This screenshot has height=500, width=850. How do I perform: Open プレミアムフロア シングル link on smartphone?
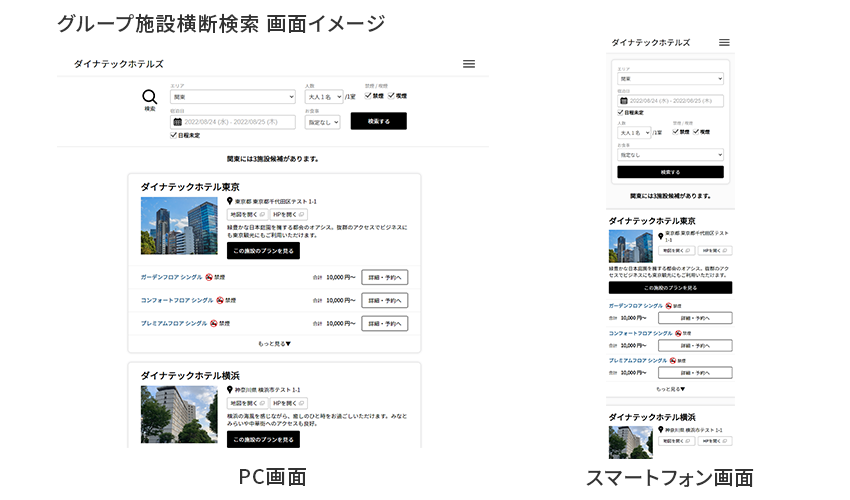[x=638, y=361]
